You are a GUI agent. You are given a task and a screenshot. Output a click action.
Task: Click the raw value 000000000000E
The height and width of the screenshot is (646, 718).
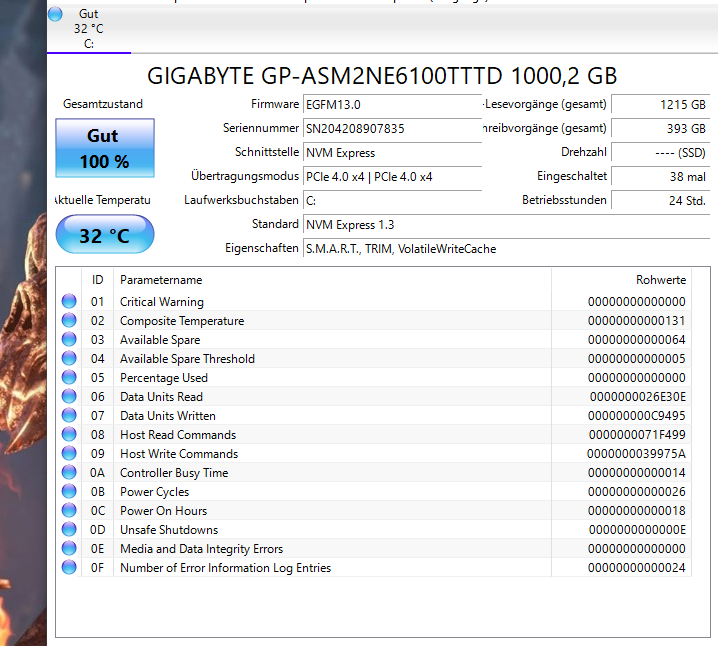[637, 530]
